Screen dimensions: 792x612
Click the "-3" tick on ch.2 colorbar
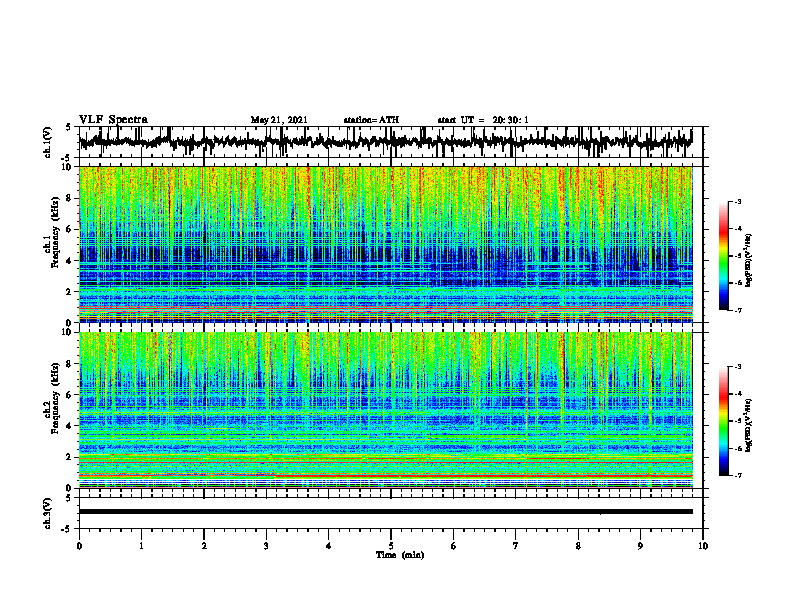click(738, 367)
